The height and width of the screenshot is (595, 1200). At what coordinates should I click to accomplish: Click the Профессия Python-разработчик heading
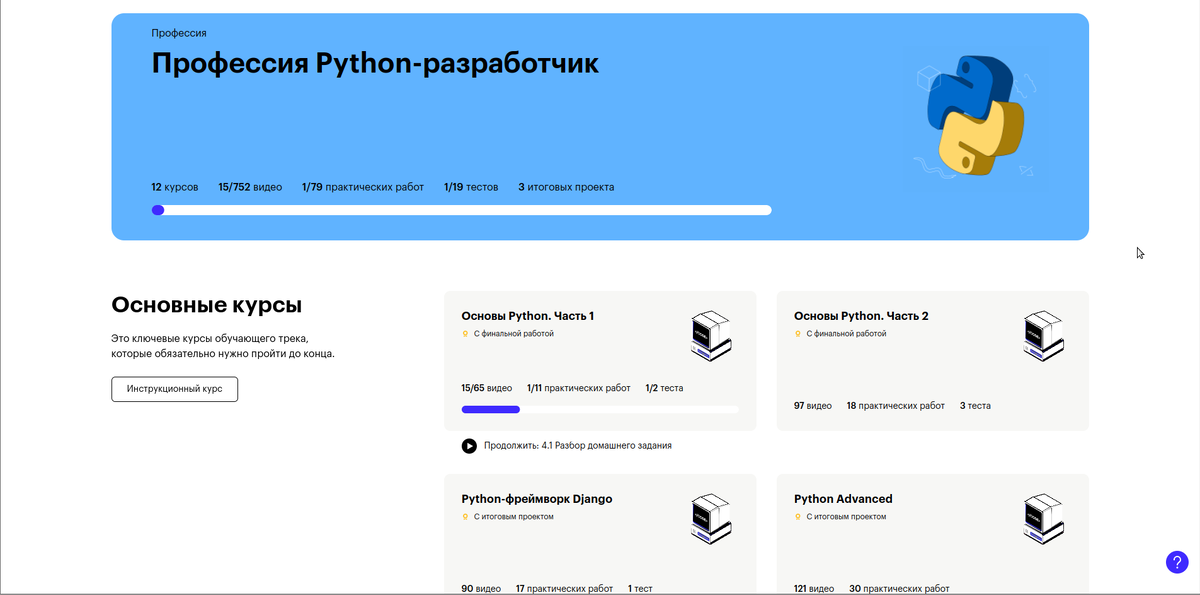[x=375, y=64]
